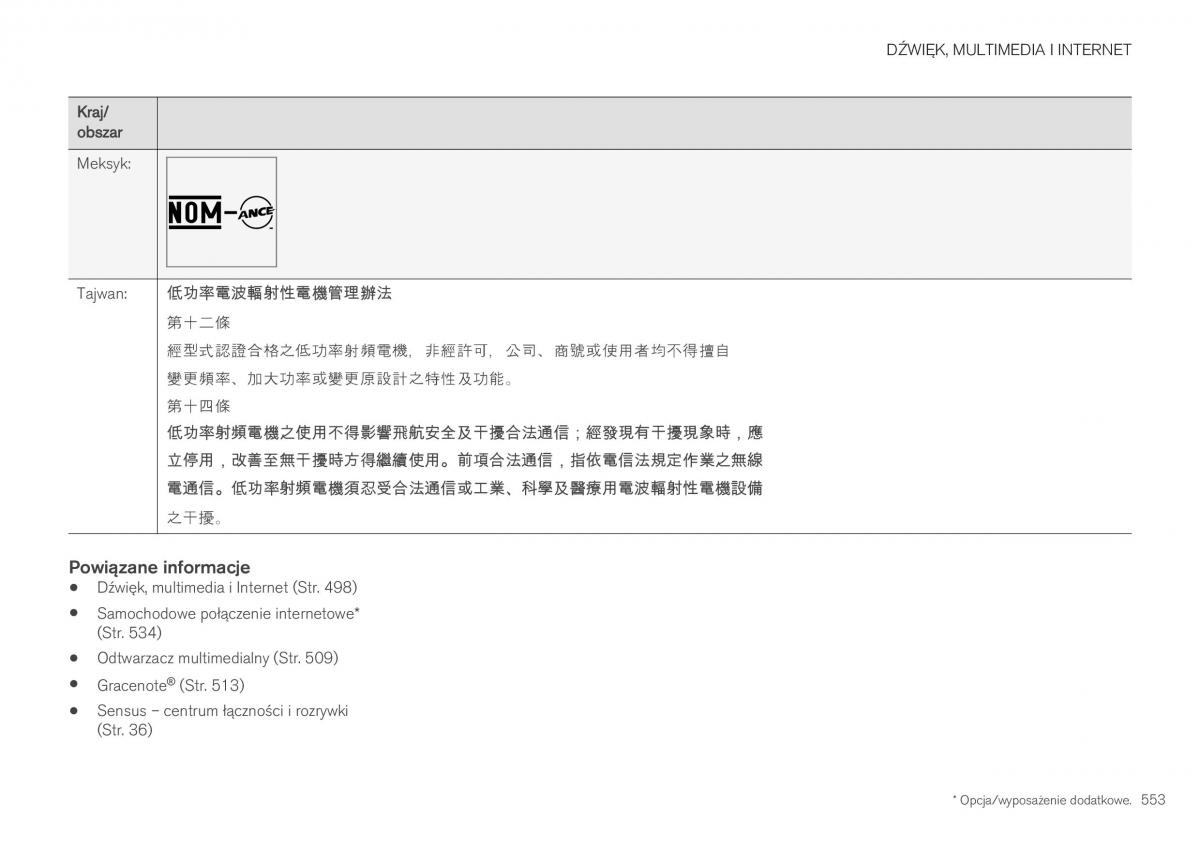Screen dimensions: 1200x845
Task: Click the Powiązane informacje heading
Action: (x=159, y=567)
